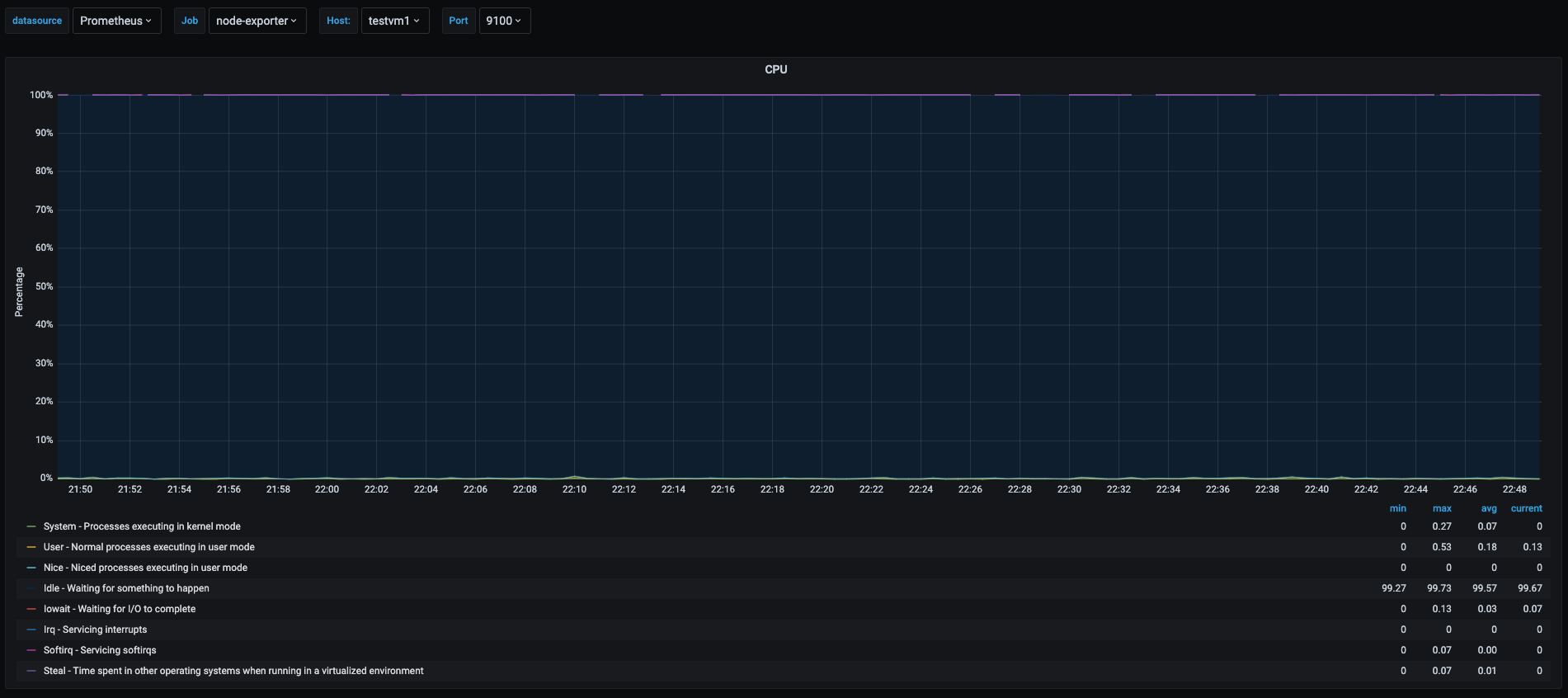This screenshot has height=698, width=1568.
Task: Sort legend by the avg column
Action: coord(1488,508)
